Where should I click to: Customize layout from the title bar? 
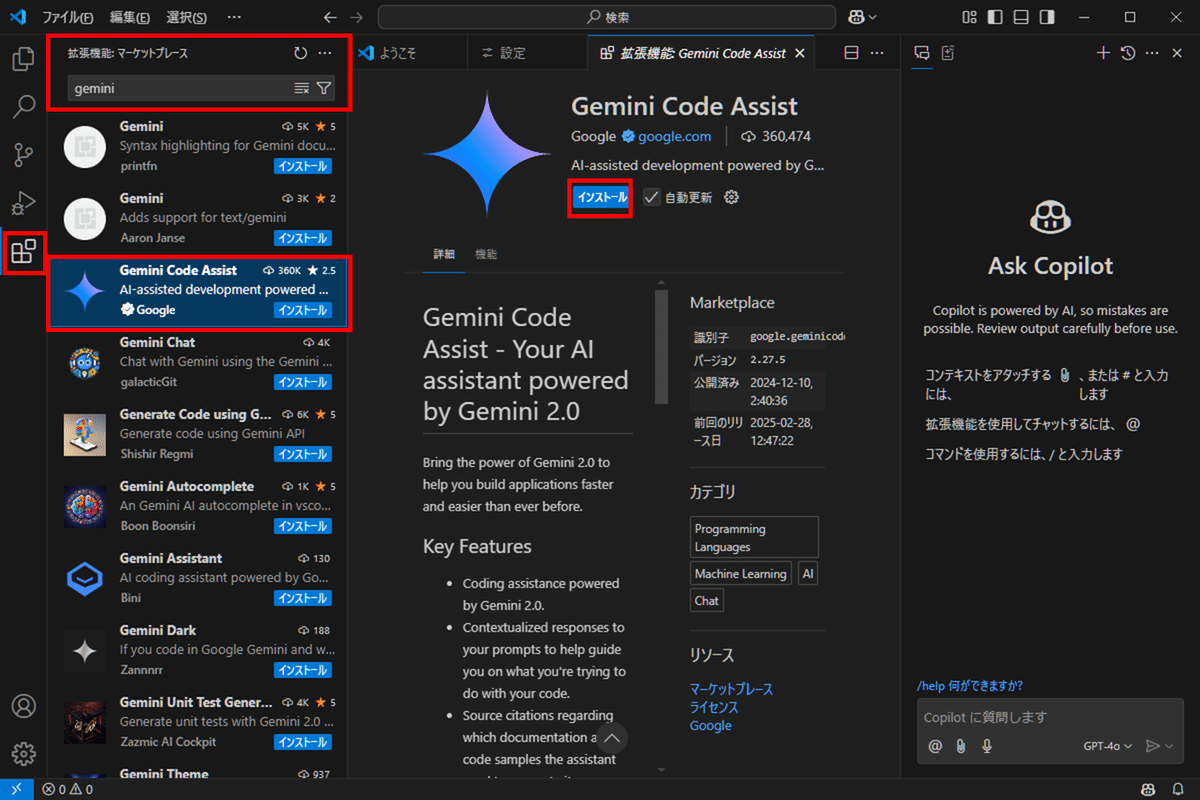(969, 17)
